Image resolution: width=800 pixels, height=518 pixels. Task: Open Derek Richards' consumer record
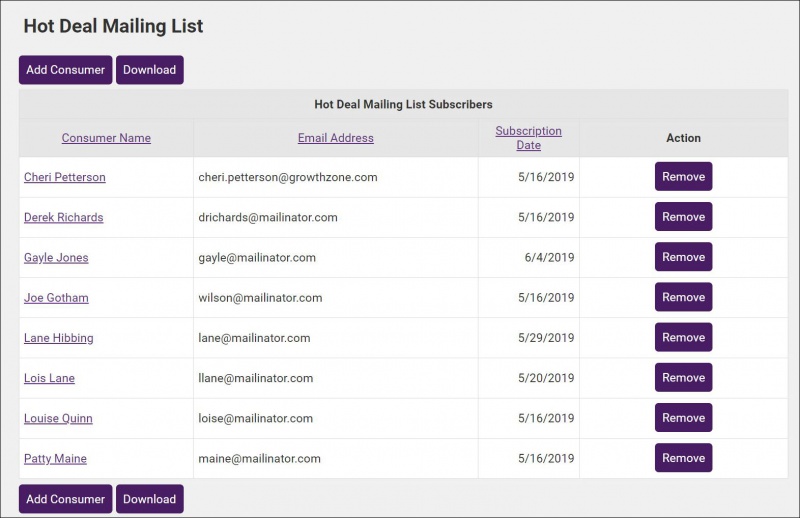click(x=63, y=217)
